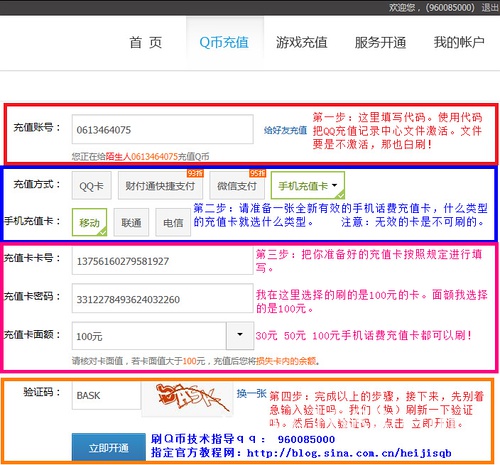This screenshot has width=500, height=465.
Task: Open the 充值卡面额 dropdown arrow
Action: pos(240,335)
